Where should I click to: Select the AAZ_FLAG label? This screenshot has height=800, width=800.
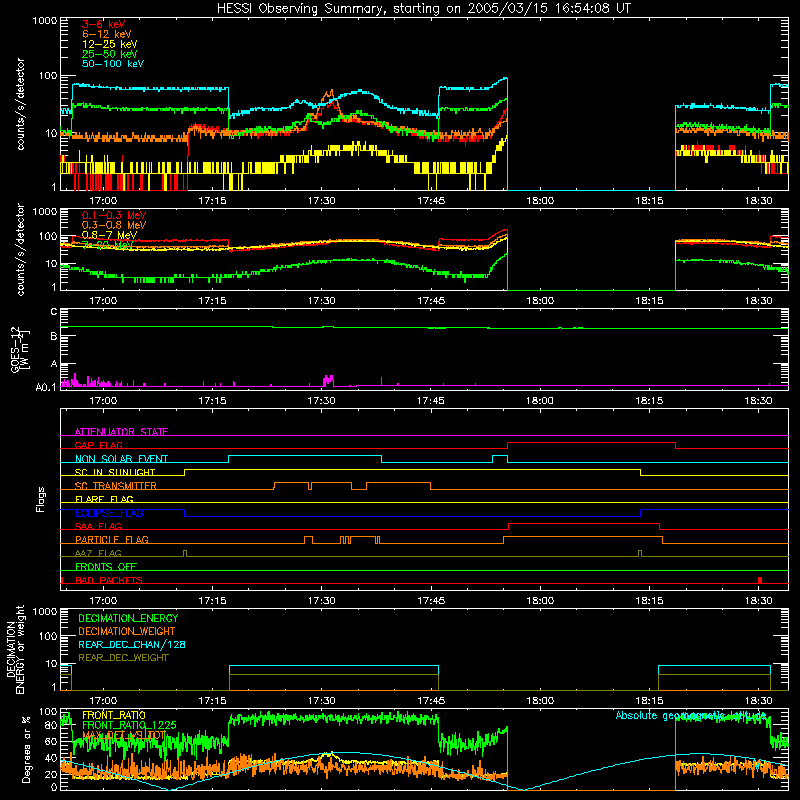click(x=98, y=553)
